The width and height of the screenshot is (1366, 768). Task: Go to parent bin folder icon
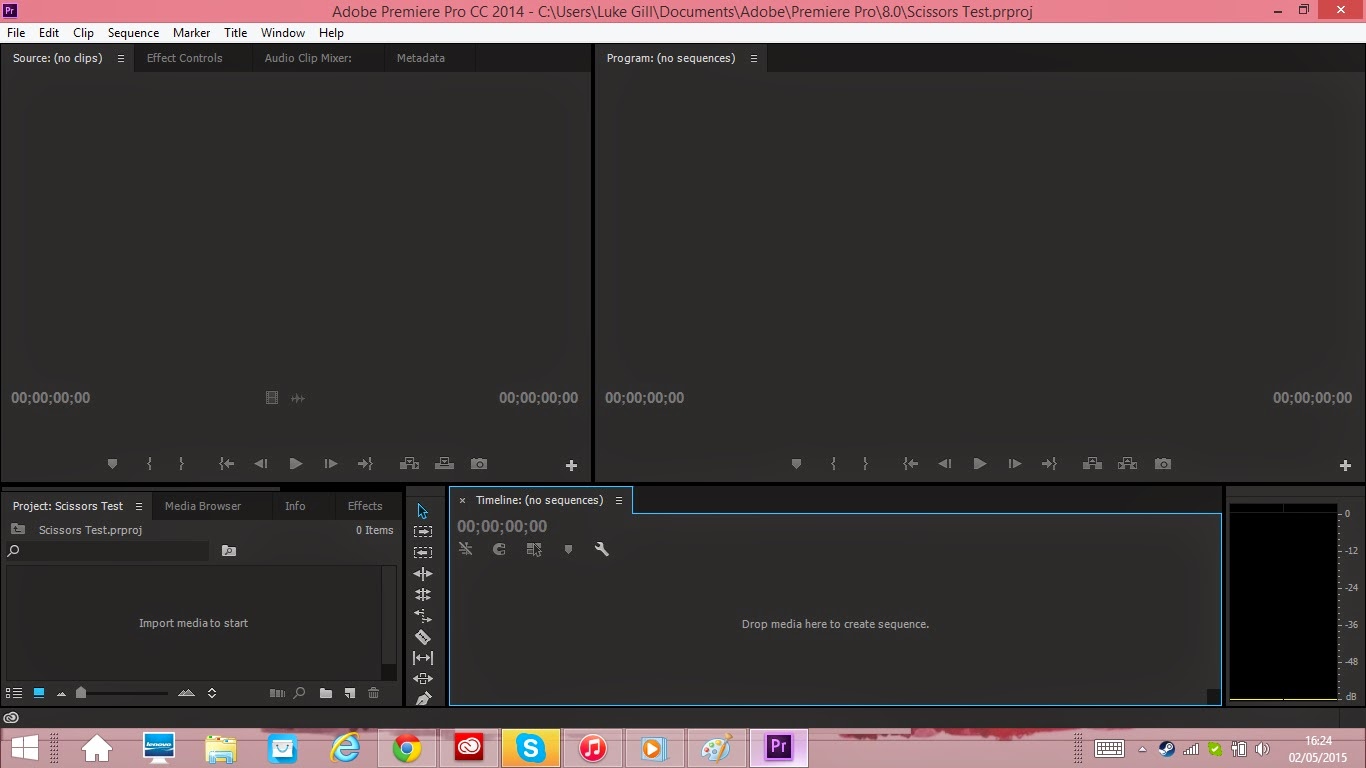[x=17, y=530]
